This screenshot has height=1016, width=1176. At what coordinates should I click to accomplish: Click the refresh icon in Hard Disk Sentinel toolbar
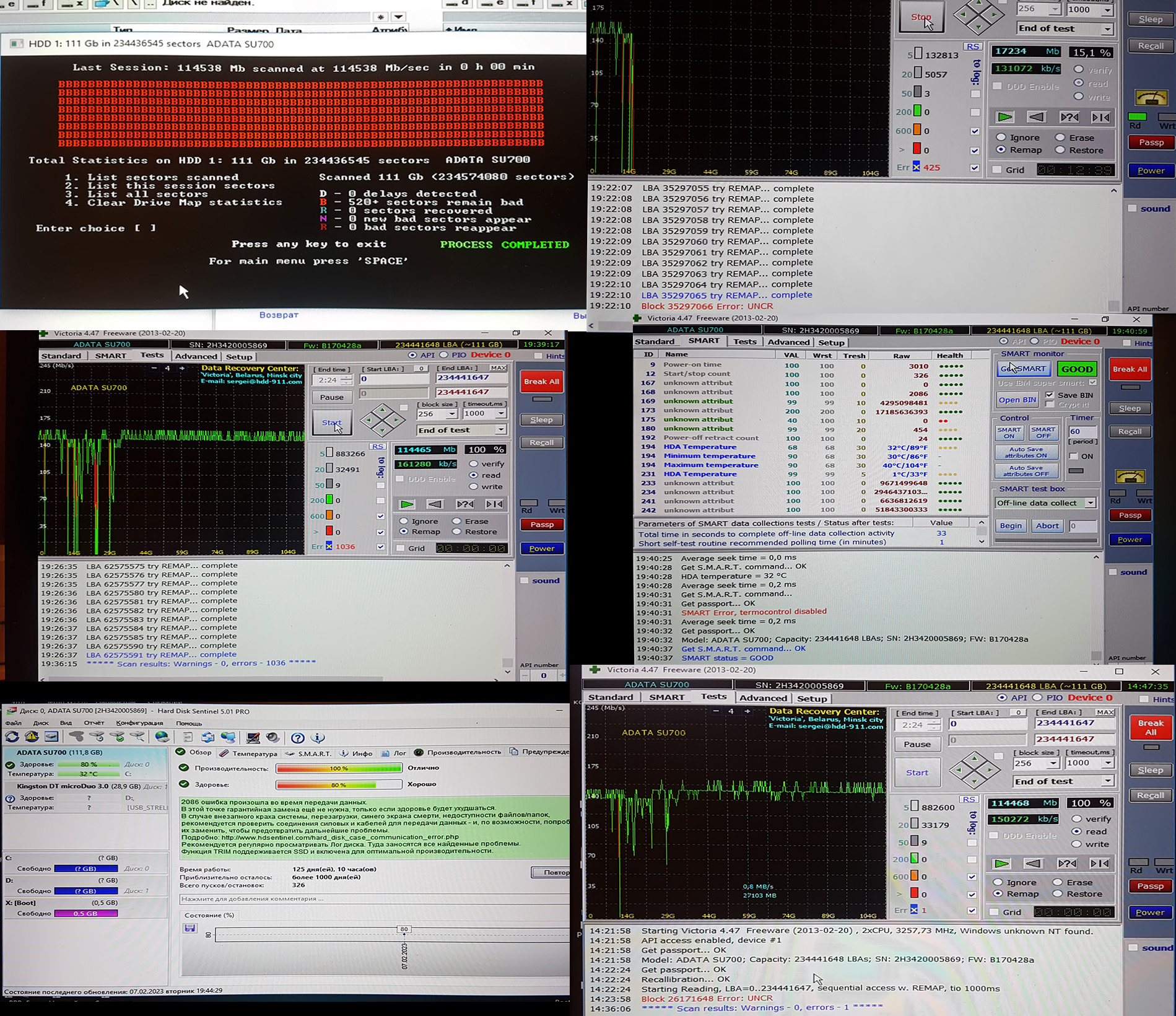click(12, 737)
